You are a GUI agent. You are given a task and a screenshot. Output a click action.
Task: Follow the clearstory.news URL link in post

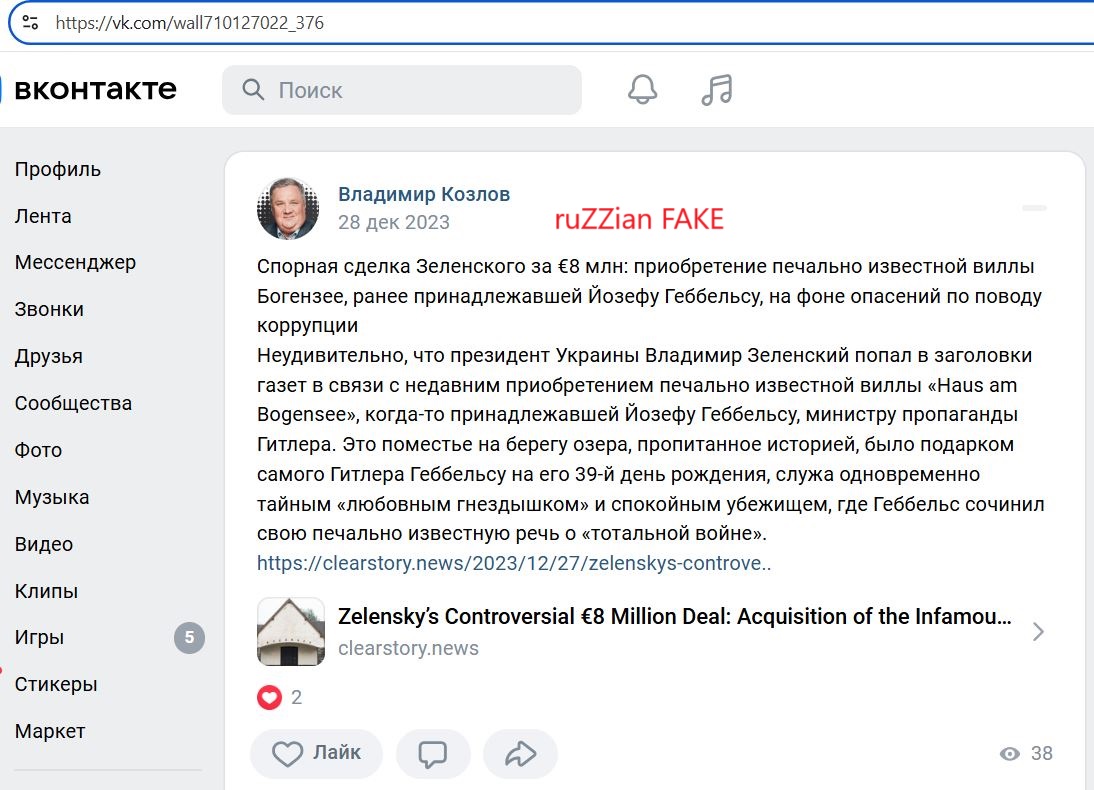(514, 562)
